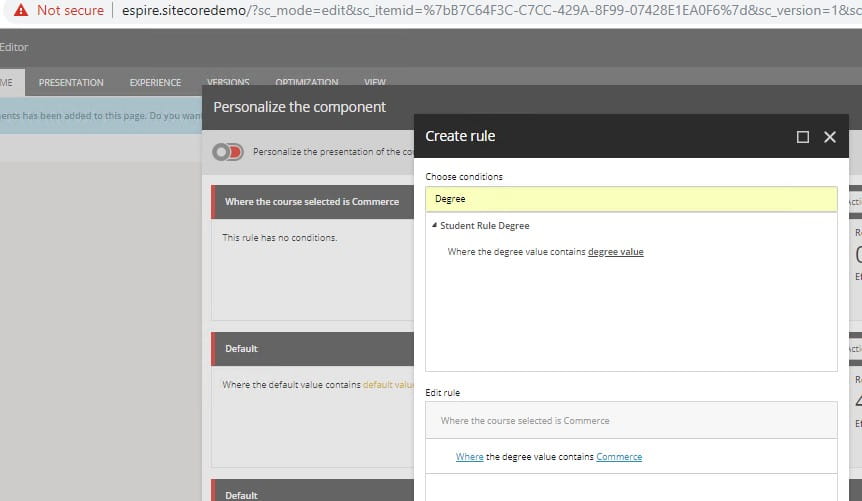Click the degree value link in conditions

click(616, 252)
